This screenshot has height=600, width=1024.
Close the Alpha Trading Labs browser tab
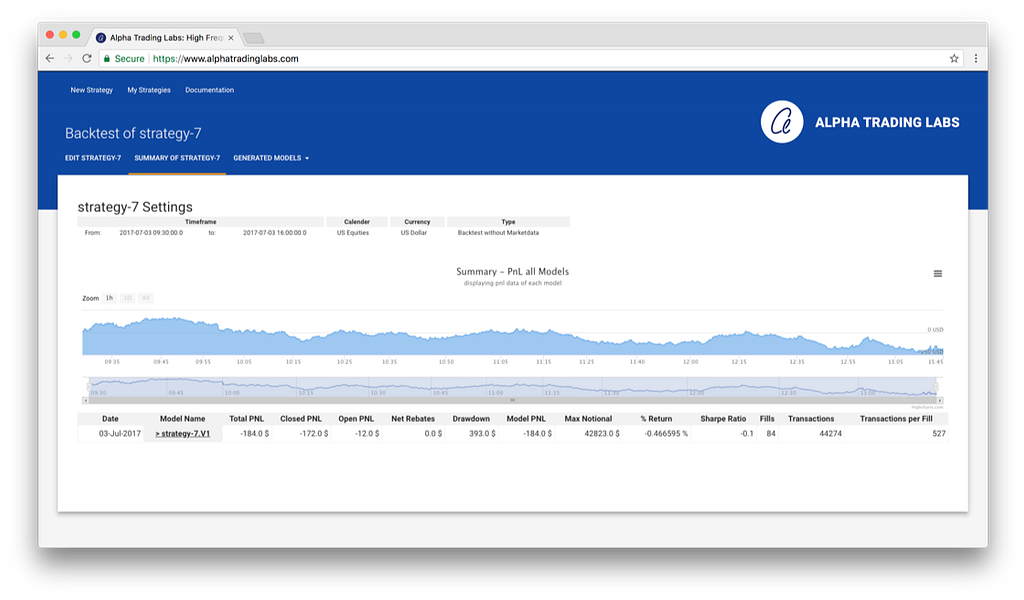pos(231,38)
